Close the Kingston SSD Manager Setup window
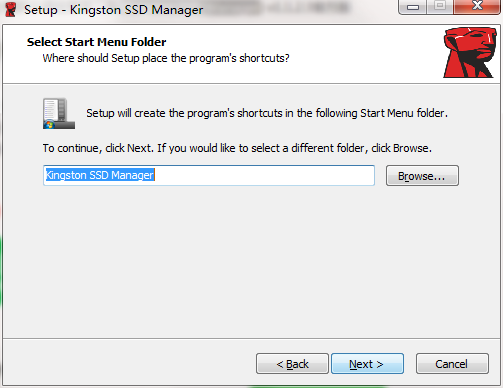 pyautogui.click(x=477, y=7)
